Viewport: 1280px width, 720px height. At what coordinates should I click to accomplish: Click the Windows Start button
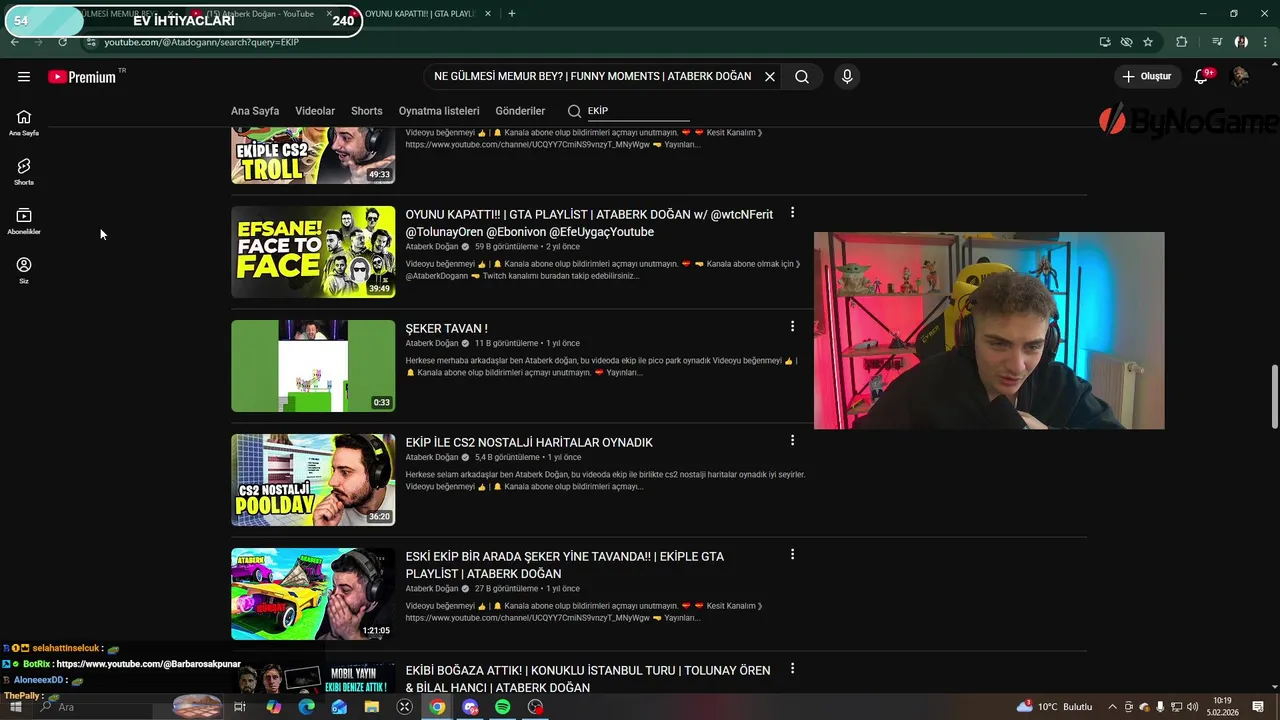16,707
